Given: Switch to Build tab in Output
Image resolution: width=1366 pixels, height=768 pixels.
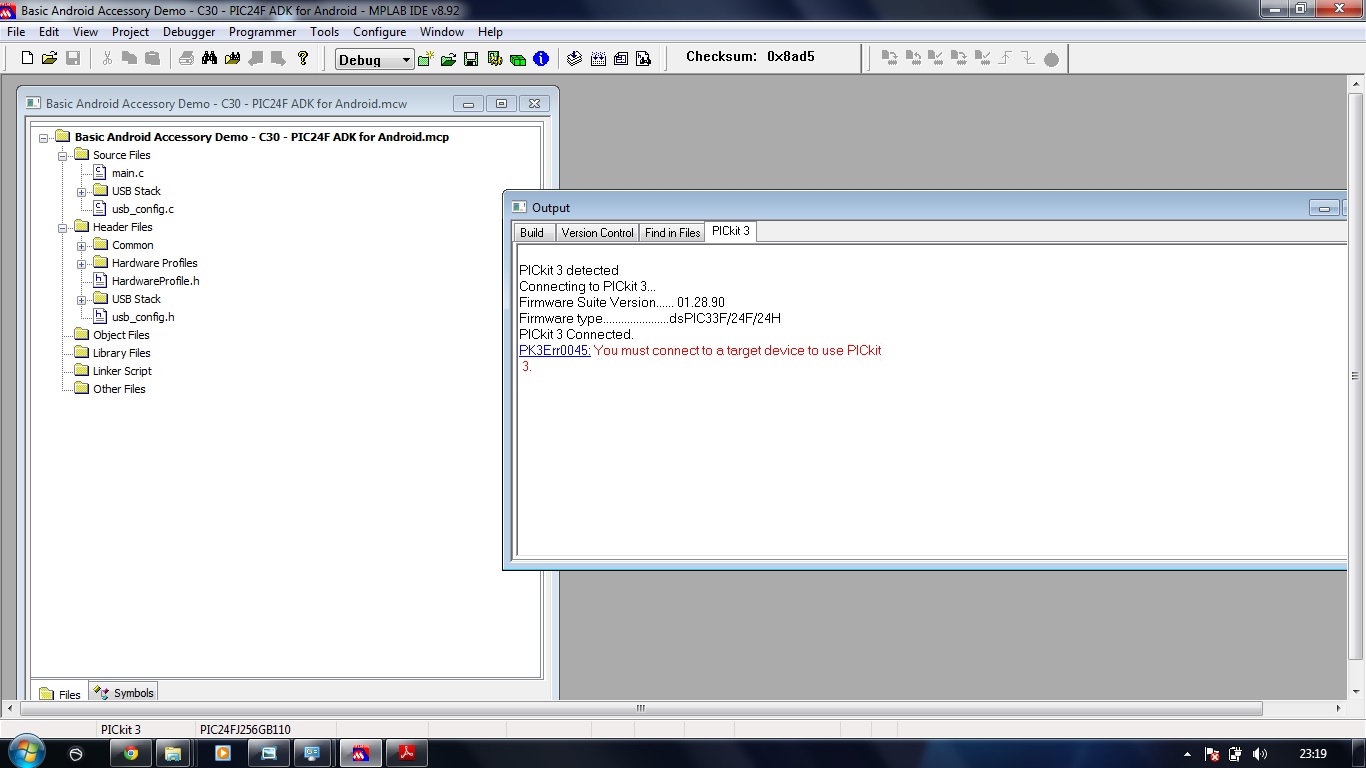Looking at the screenshot, I should click(533, 233).
